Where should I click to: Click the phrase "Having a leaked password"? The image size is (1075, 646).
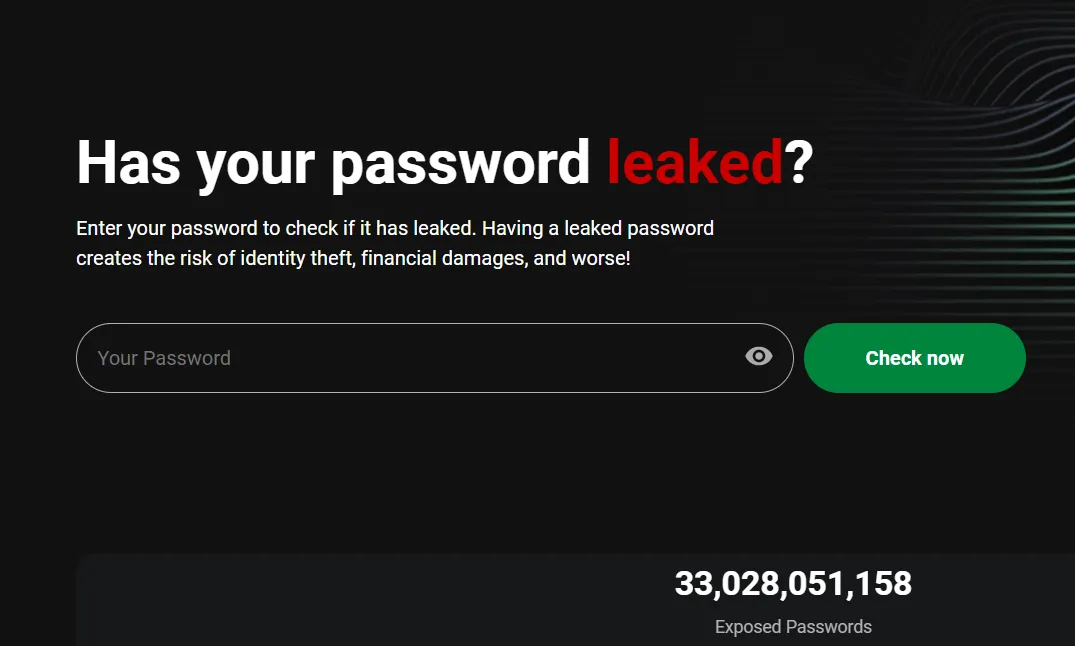coord(598,228)
